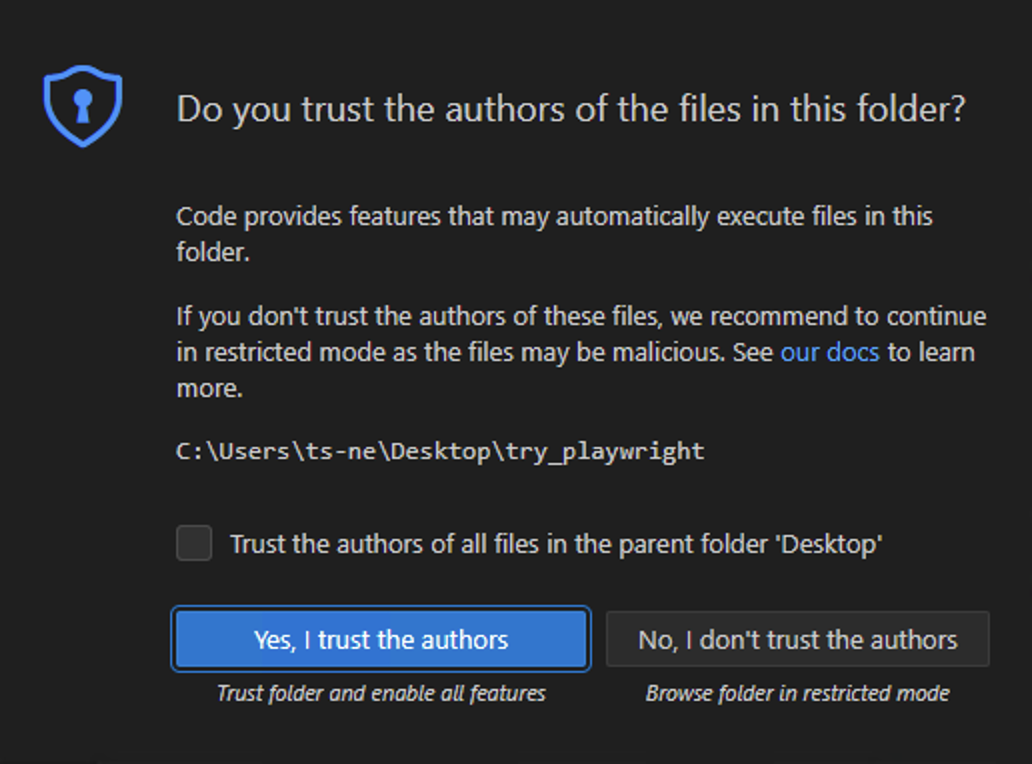Click the 'Do you trust the authors' heading

(571, 109)
